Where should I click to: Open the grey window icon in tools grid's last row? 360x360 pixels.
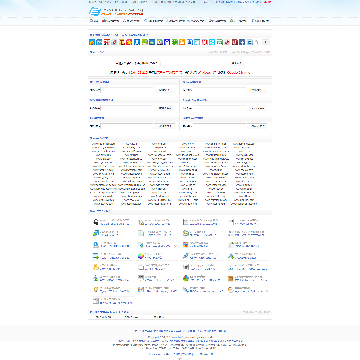point(96,301)
